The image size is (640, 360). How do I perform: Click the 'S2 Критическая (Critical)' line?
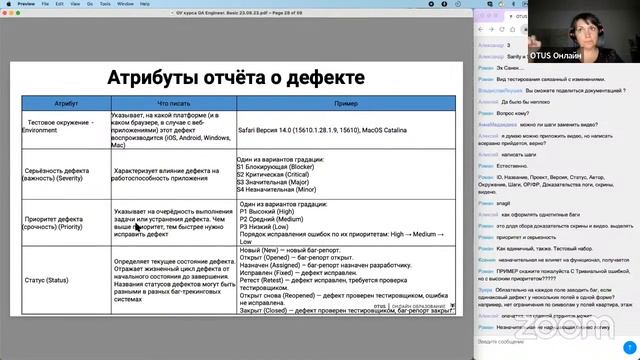click(273, 175)
